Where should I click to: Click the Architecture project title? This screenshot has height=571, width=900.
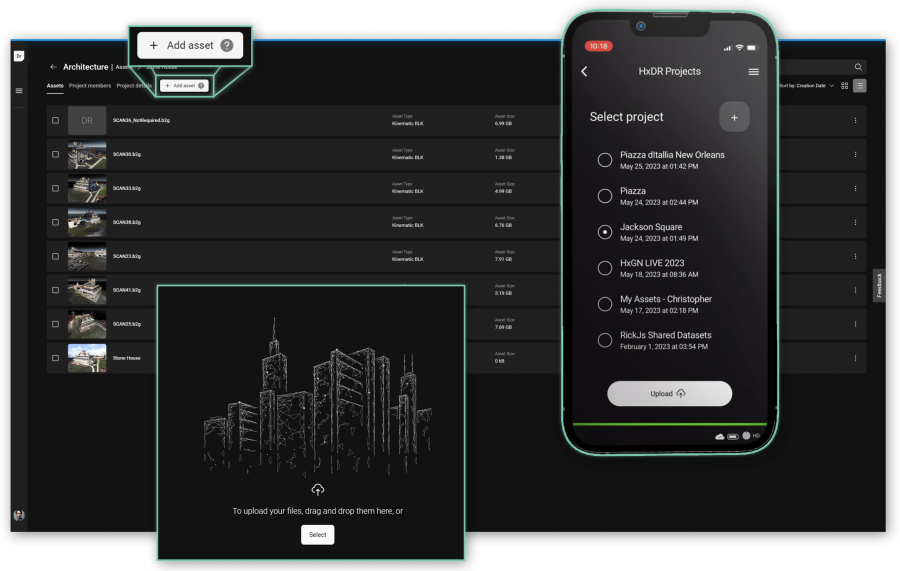(86, 67)
